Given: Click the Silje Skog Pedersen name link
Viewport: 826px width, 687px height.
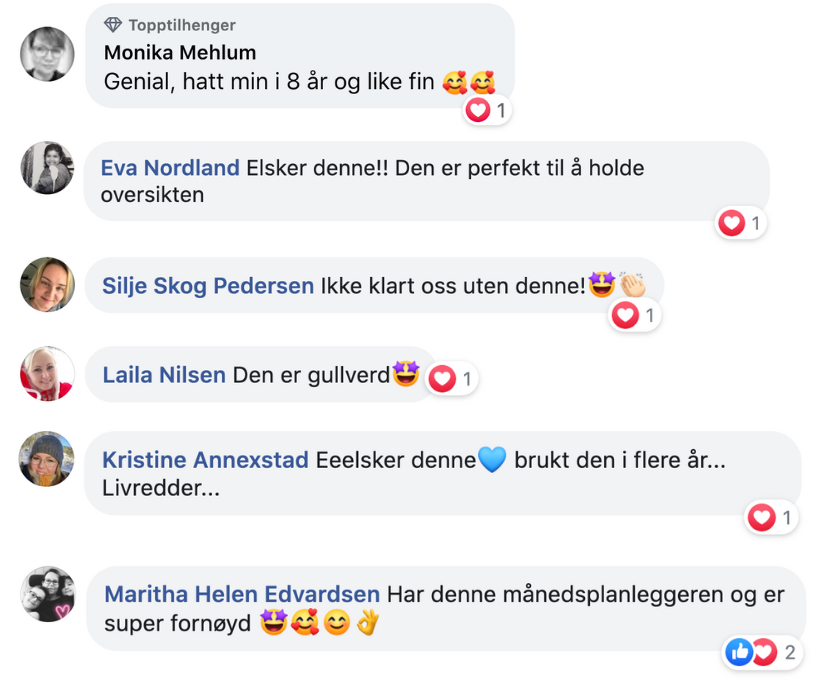Looking at the screenshot, I should (x=208, y=286).
